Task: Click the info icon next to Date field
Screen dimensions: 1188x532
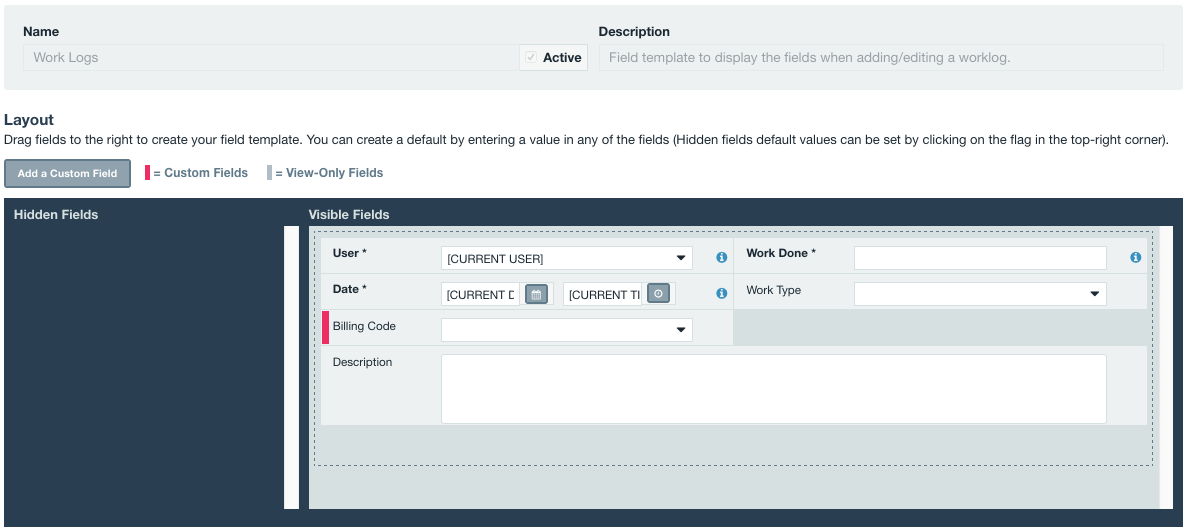Action: click(721, 294)
